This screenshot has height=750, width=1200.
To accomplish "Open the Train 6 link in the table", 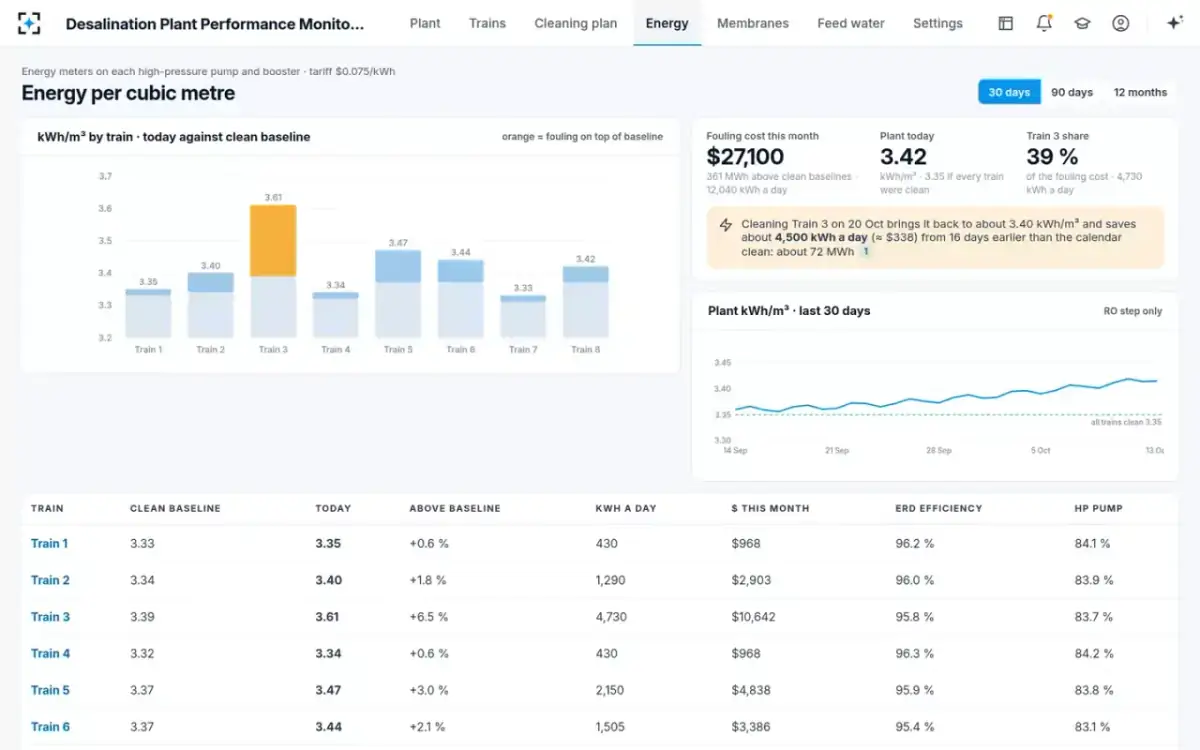I will pyautogui.click(x=50, y=727).
